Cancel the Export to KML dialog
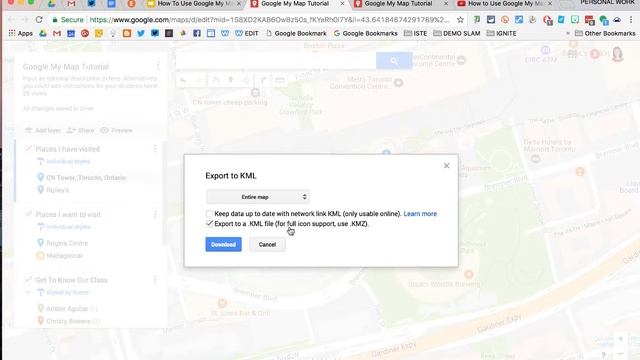The height and width of the screenshot is (360, 640). coord(267,244)
